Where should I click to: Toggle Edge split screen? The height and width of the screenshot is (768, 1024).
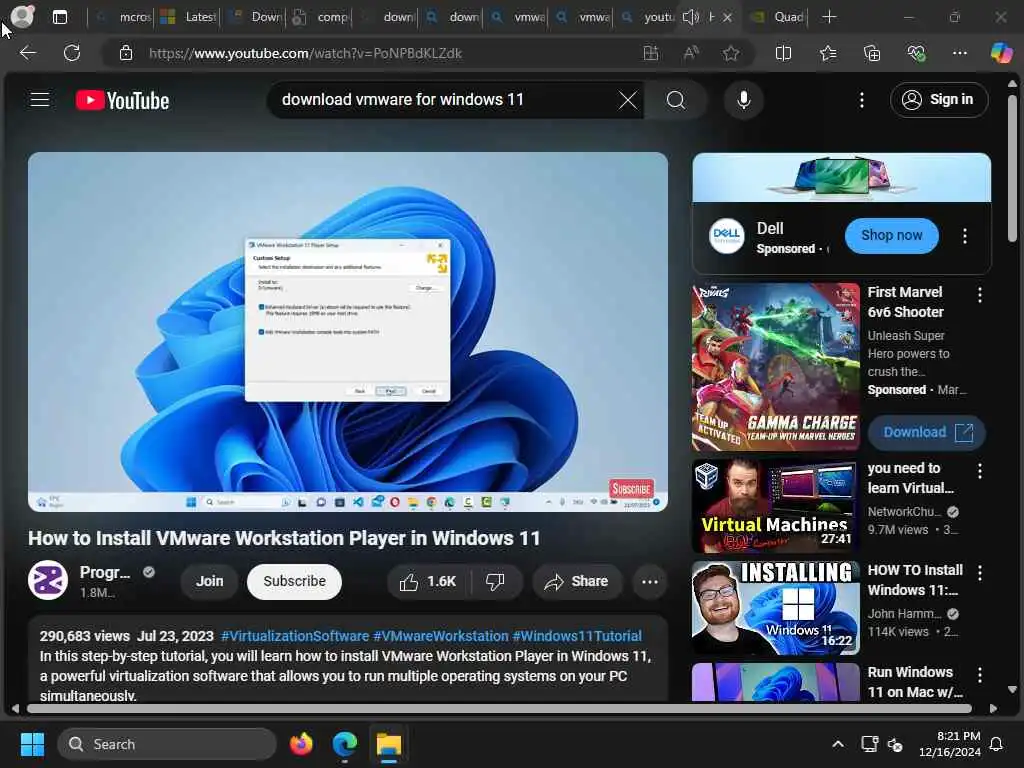[783, 53]
